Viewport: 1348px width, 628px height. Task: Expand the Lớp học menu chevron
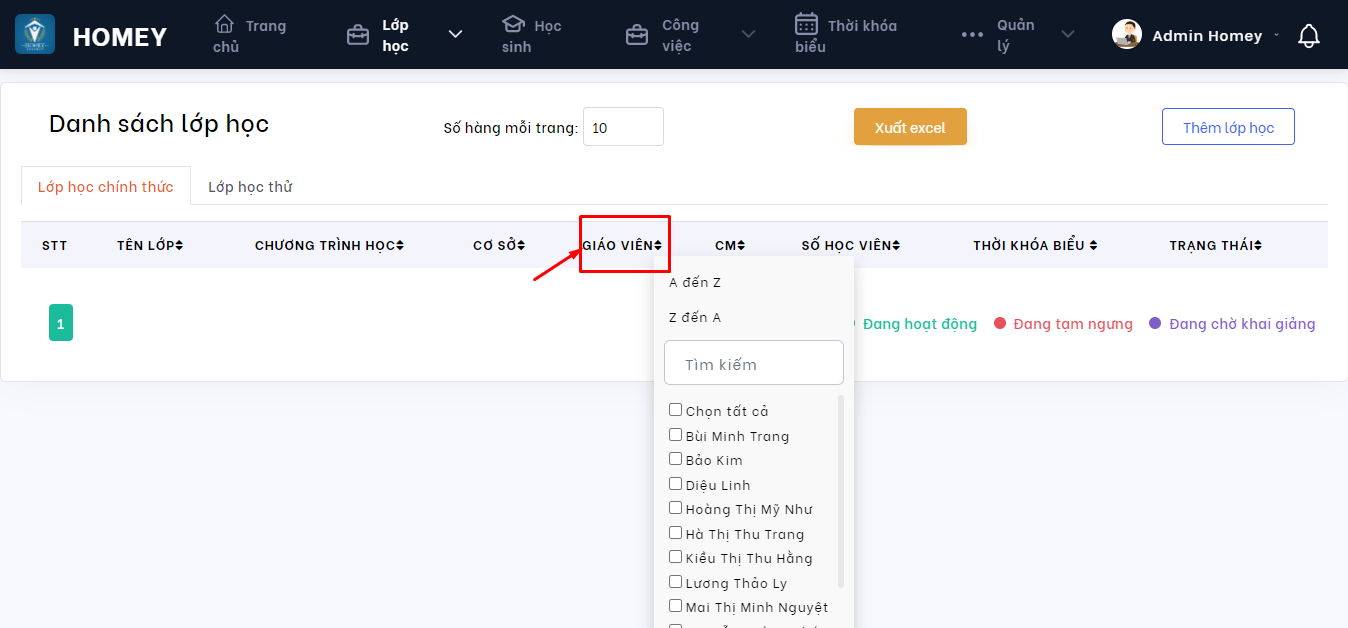(x=455, y=35)
